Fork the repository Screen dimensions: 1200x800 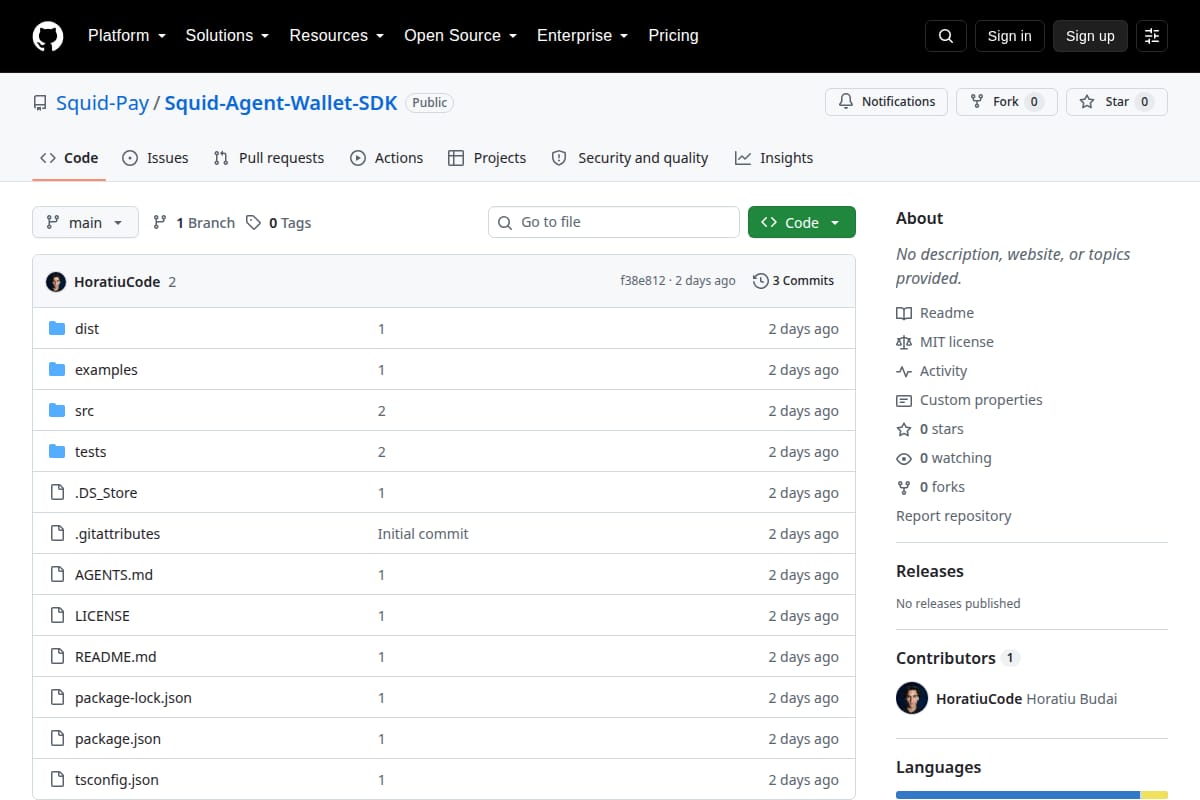coord(1007,102)
